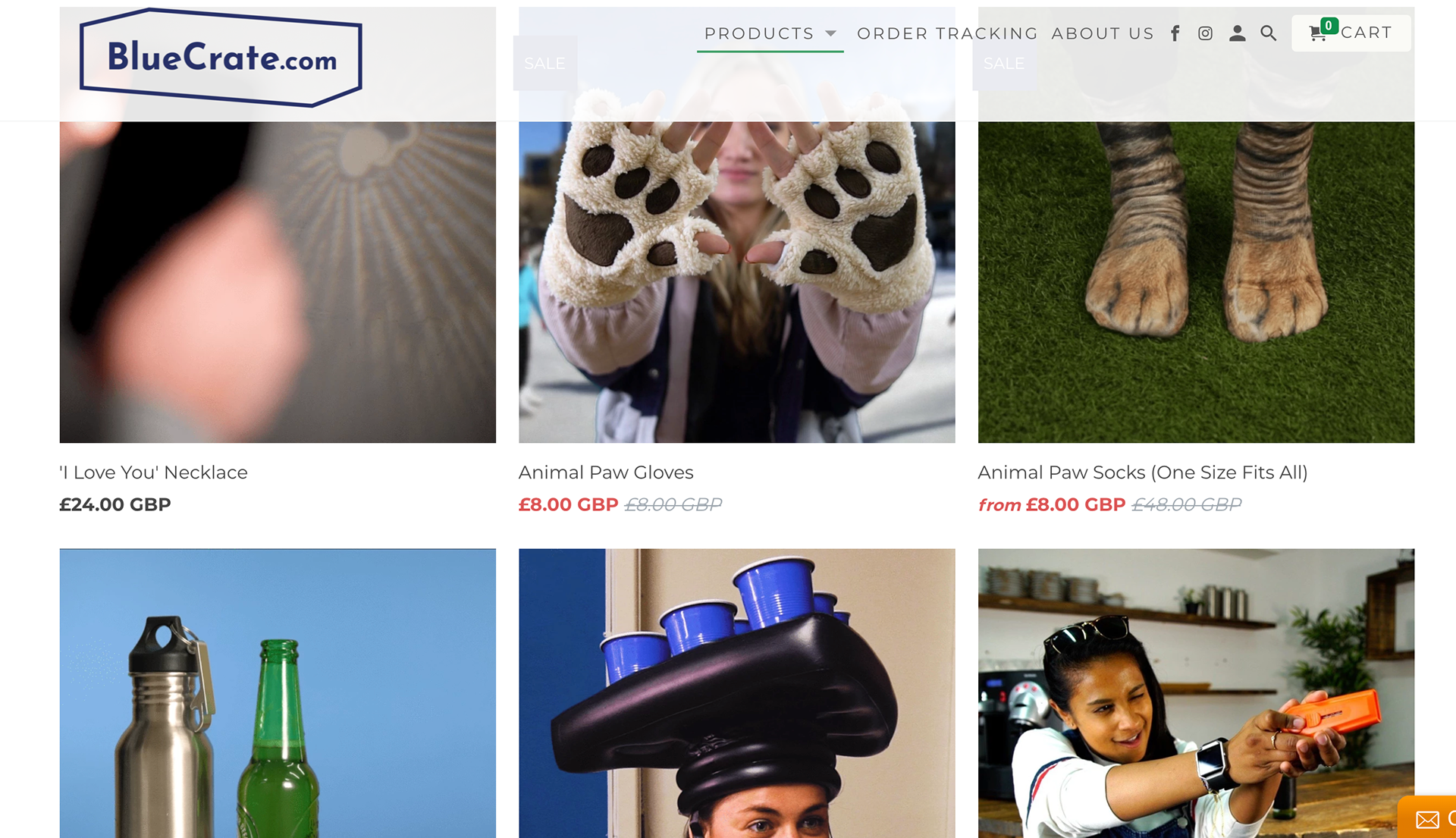Open Animal Paw Socks product title

click(x=1143, y=472)
